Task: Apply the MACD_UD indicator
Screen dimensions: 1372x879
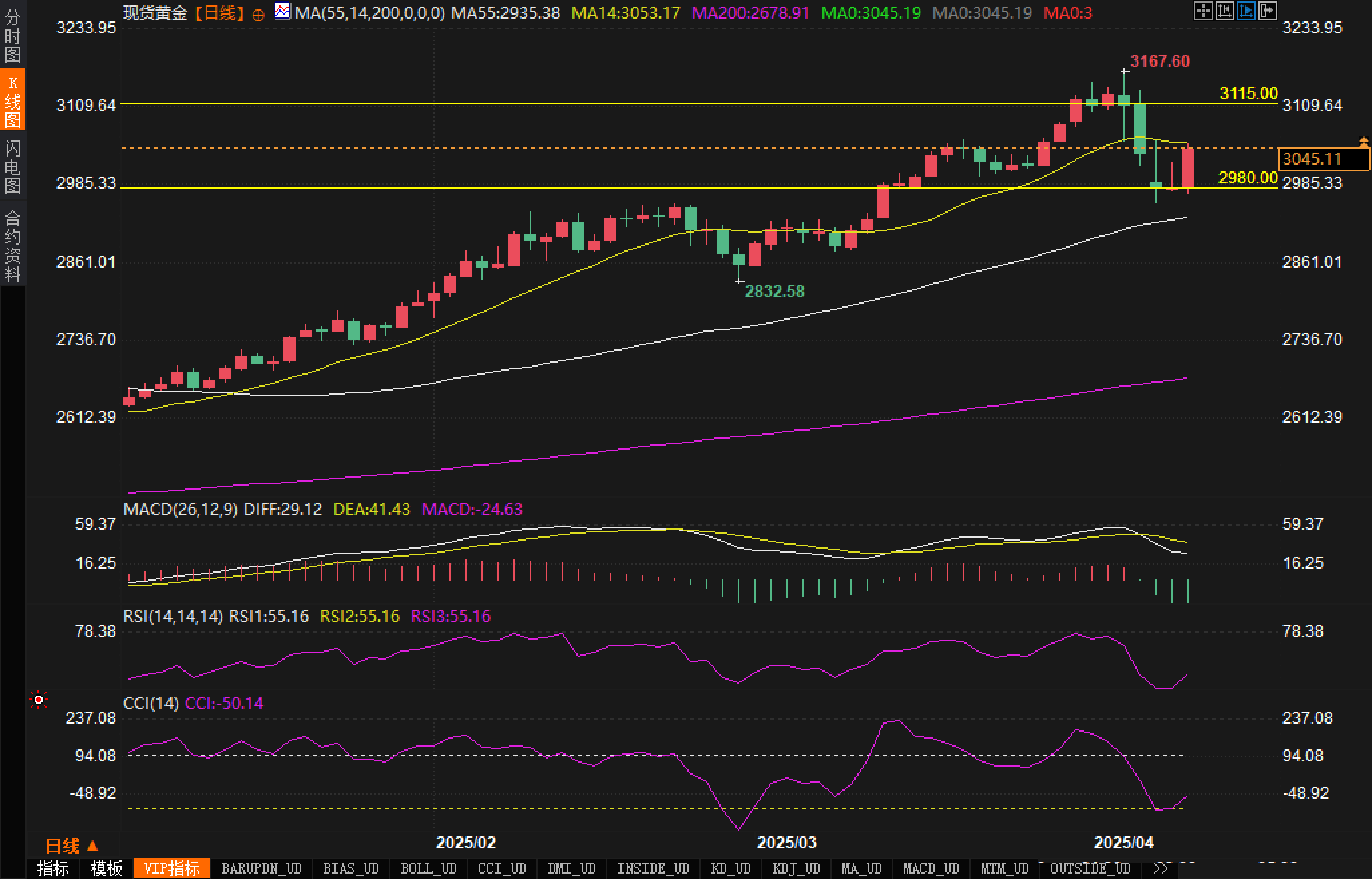Action: point(931,868)
